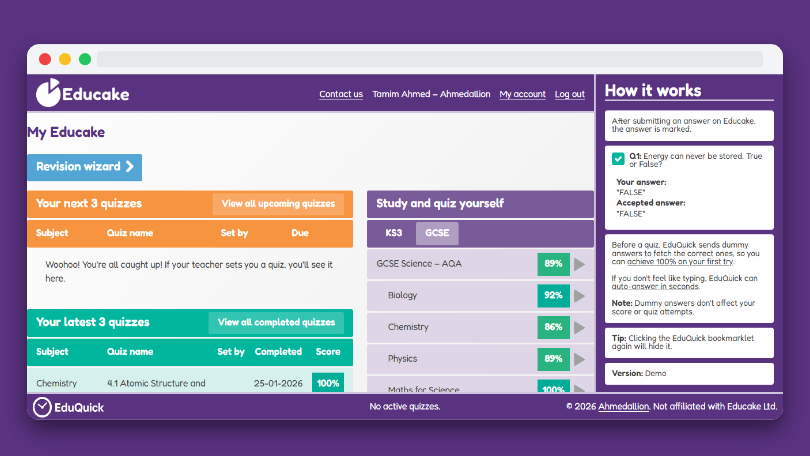Select the Biology subject row

click(480, 295)
